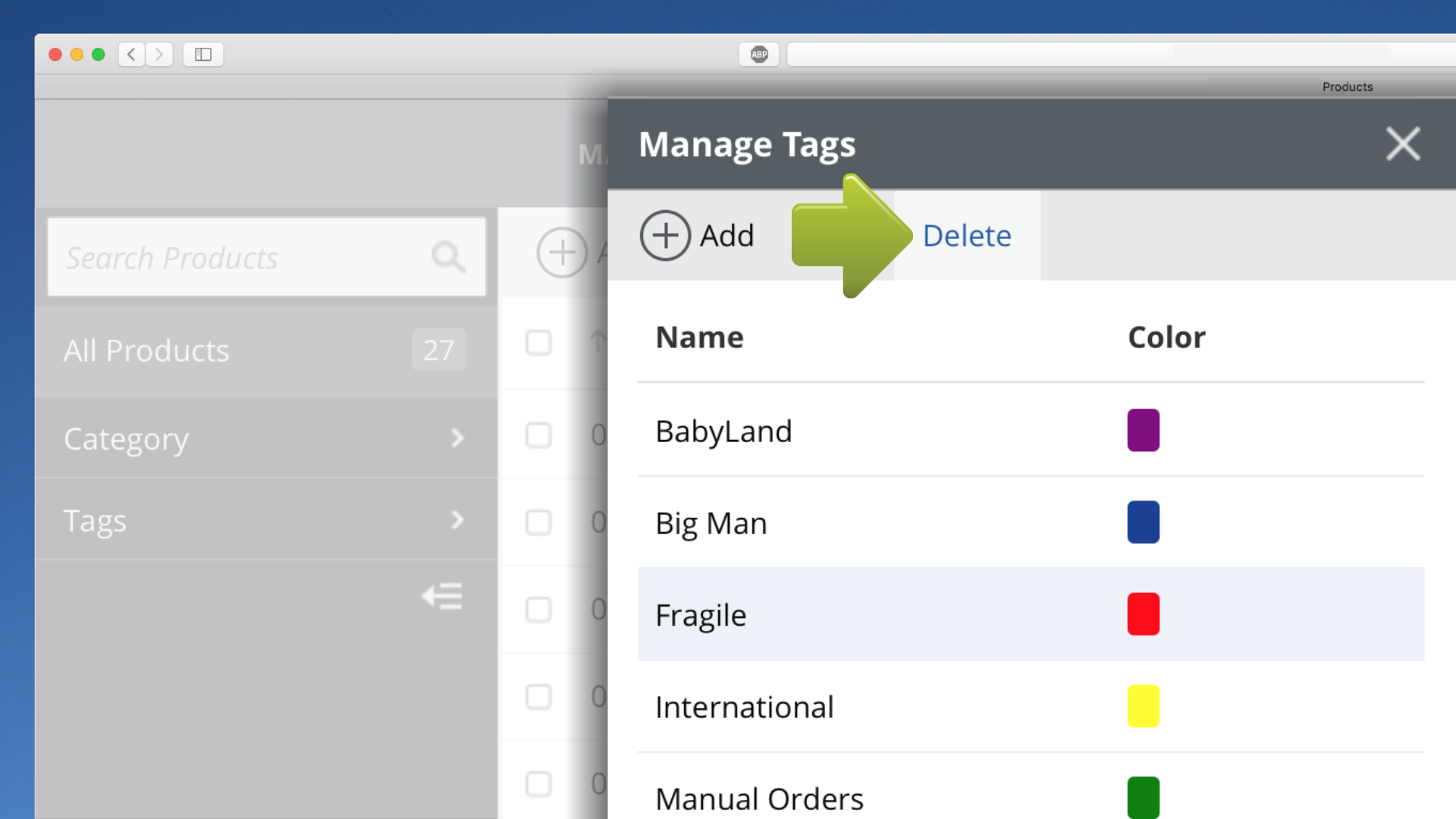1456x819 pixels.
Task: Close the Manage Tags panel
Action: click(x=1403, y=143)
